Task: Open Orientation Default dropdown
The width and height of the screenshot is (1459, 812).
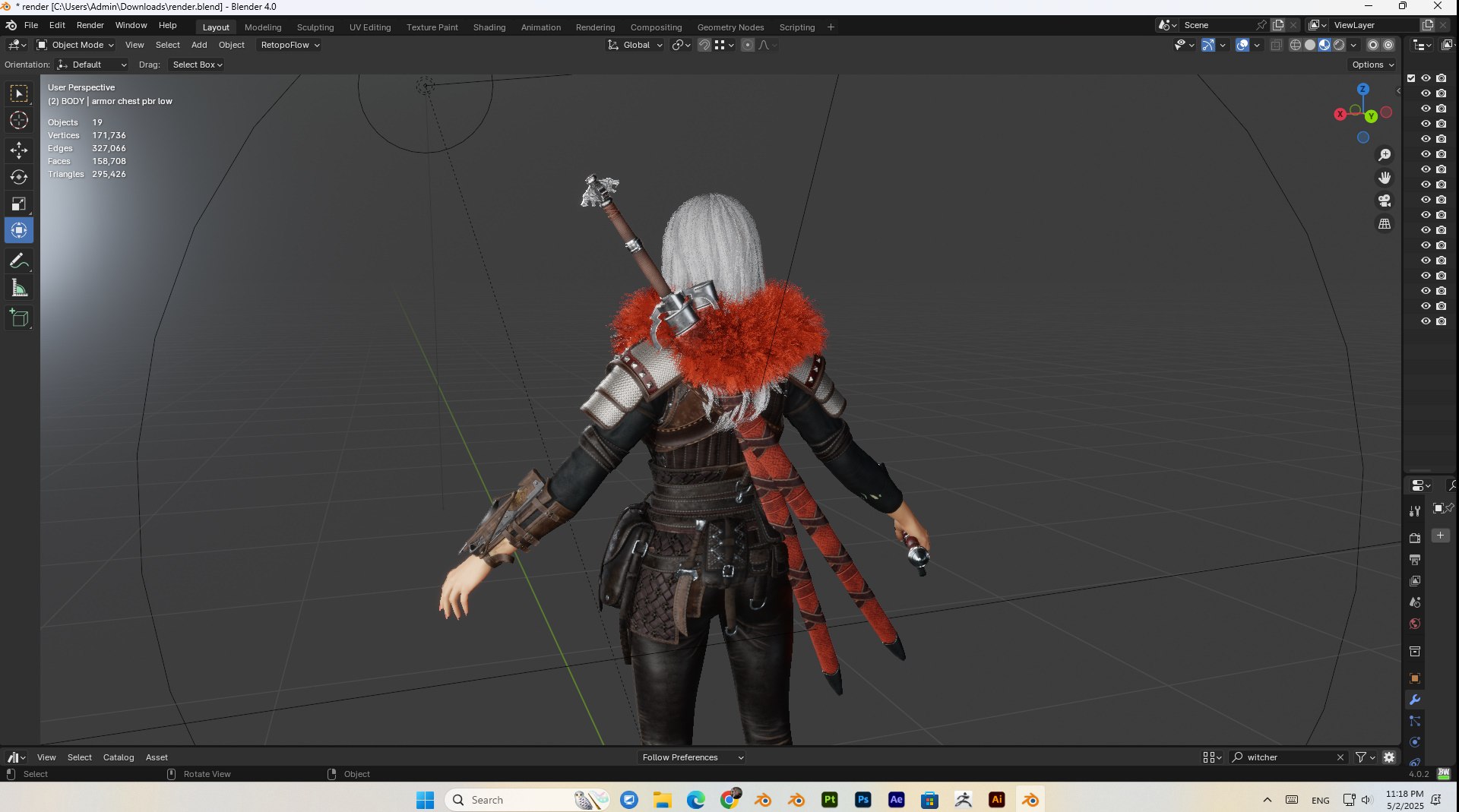Action: click(92, 65)
